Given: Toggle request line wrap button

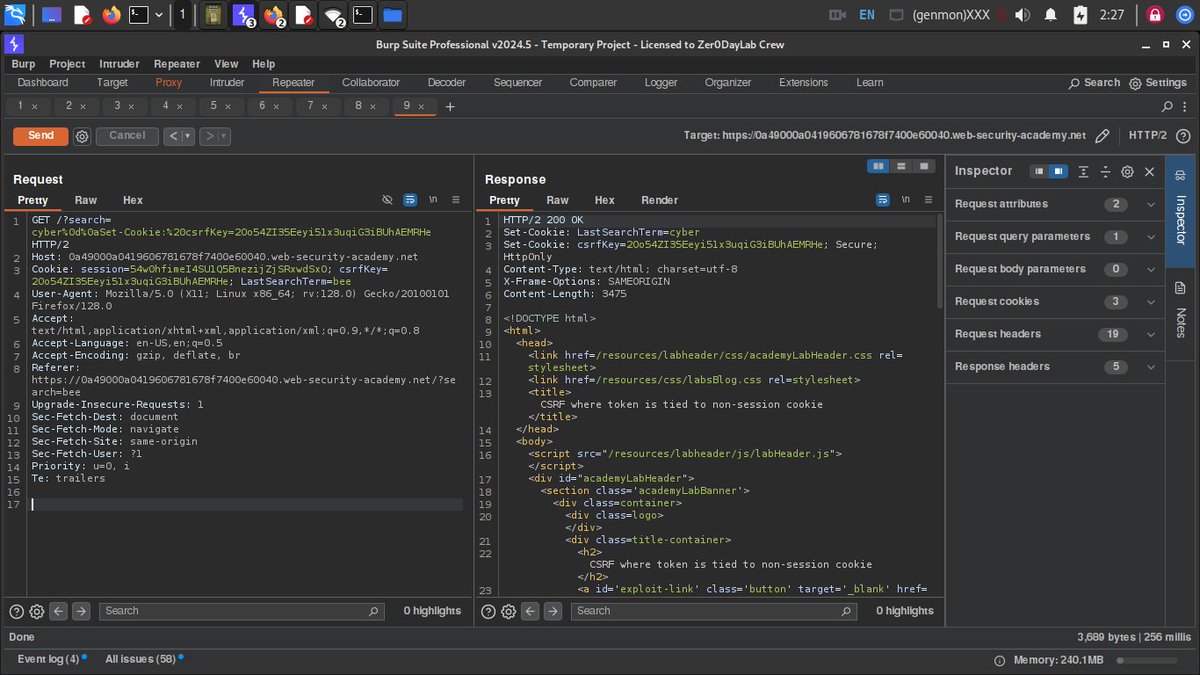Looking at the screenshot, I should pos(410,200).
